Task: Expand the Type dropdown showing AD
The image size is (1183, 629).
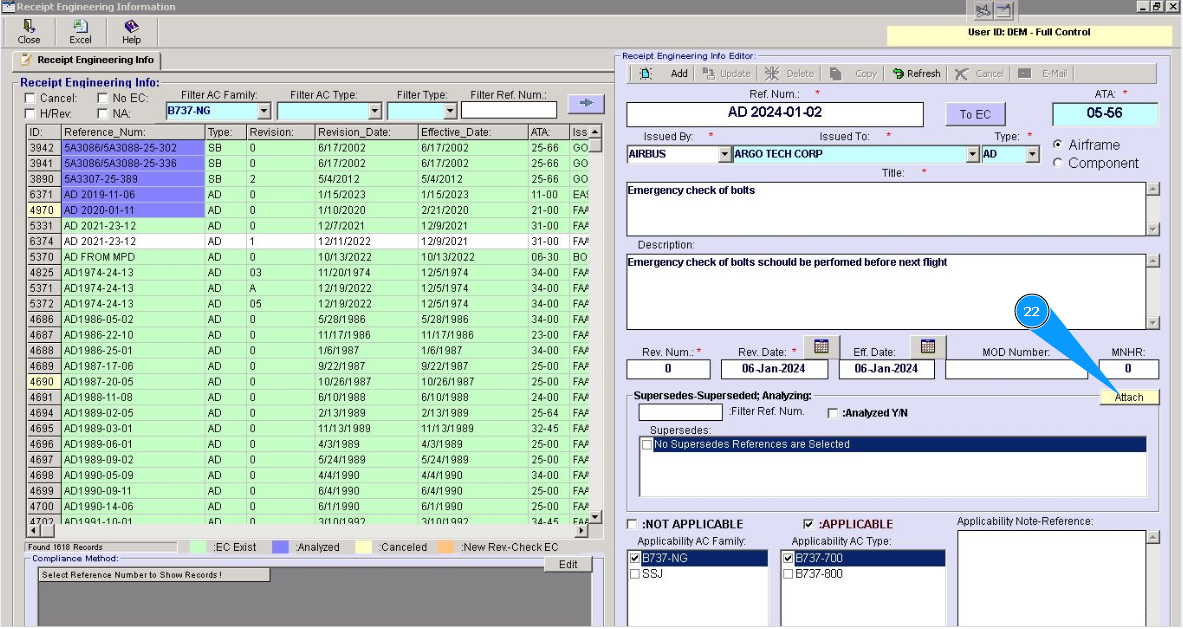Action: 1033,155
